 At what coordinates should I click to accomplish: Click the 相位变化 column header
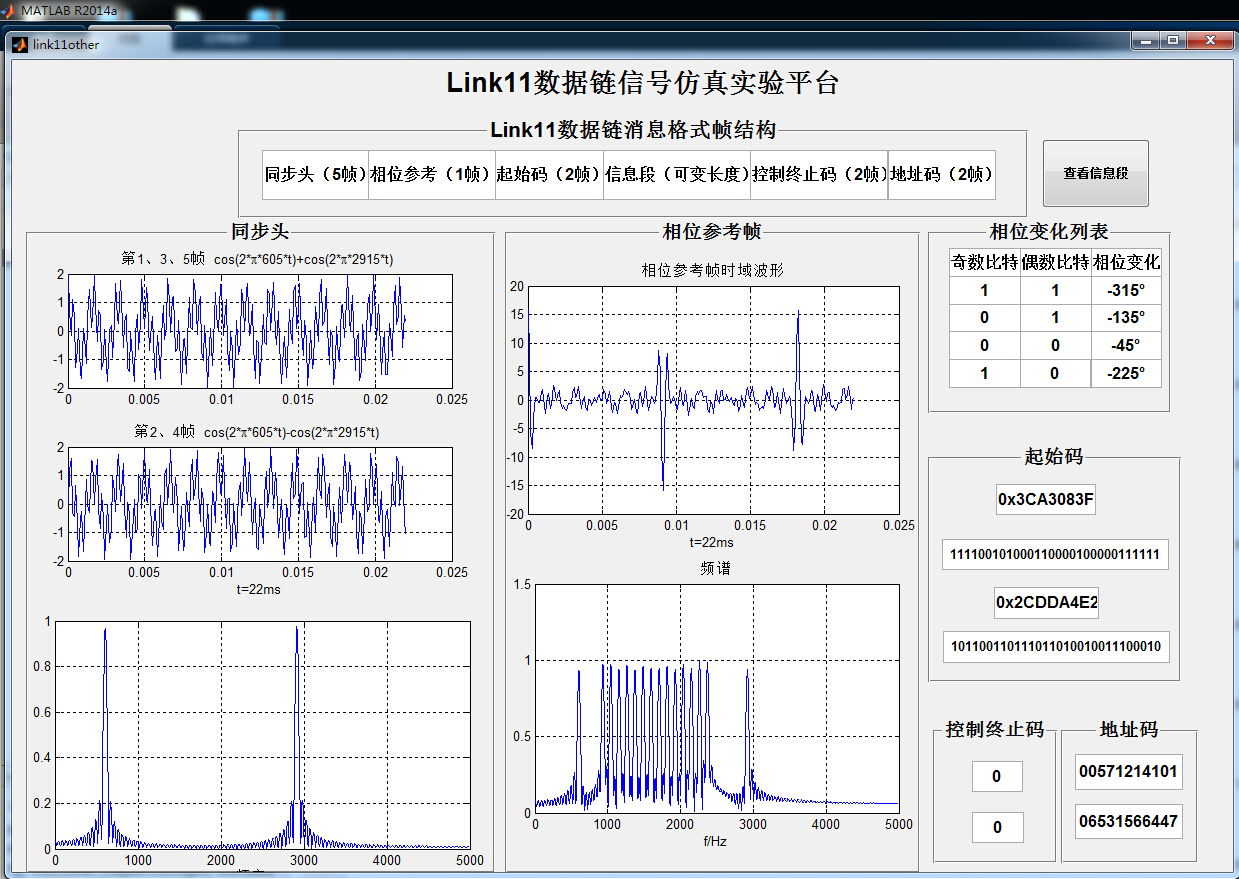tap(1126, 263)
